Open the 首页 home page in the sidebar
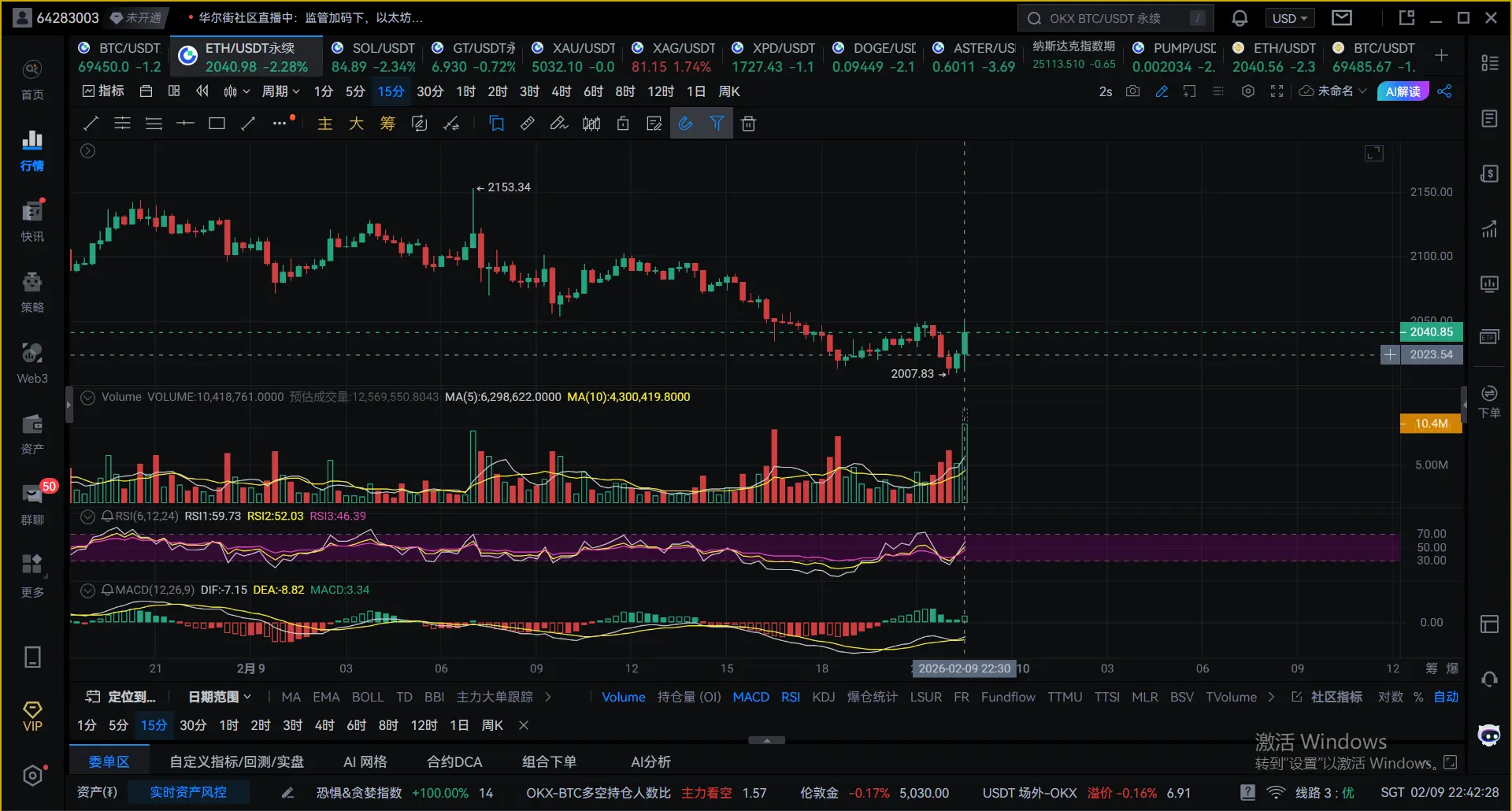This screenshot has width=1512, height=811. point(32,80)
